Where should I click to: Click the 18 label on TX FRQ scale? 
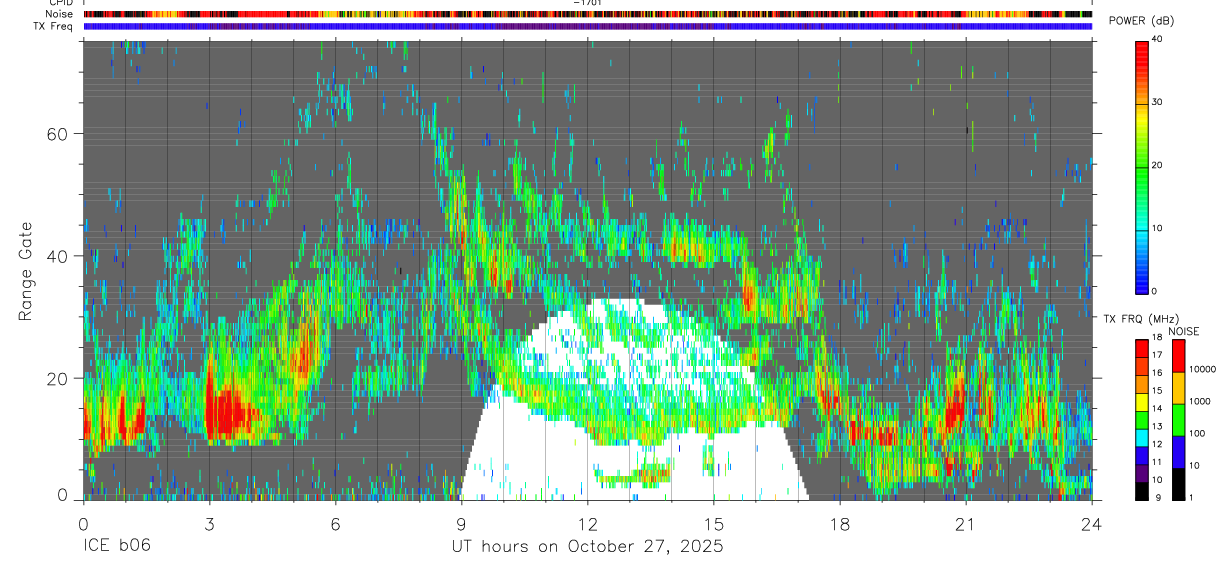pos(1157,337)
